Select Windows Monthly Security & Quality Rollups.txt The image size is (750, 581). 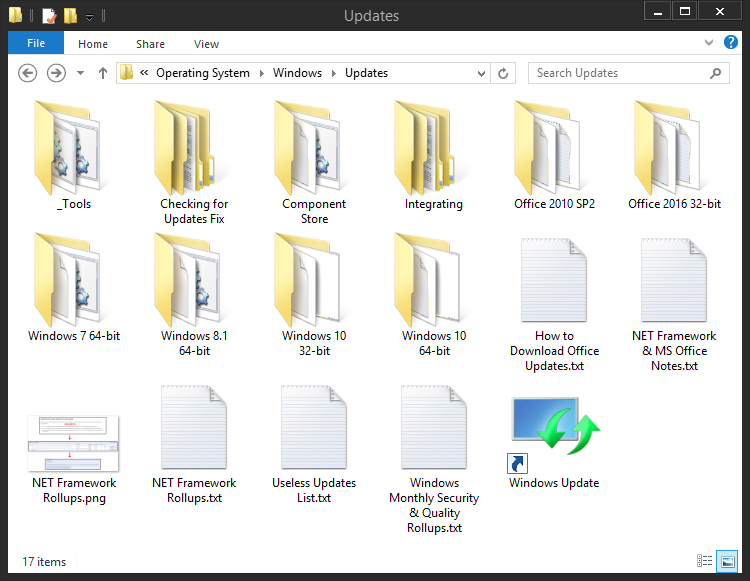[434, 459]
